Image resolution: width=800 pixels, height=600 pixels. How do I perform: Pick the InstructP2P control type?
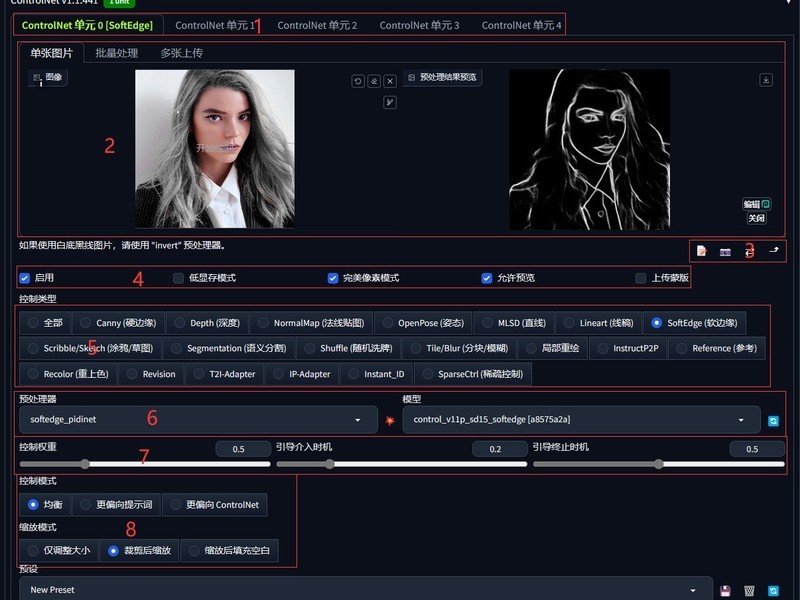click(x=628, y=348)
